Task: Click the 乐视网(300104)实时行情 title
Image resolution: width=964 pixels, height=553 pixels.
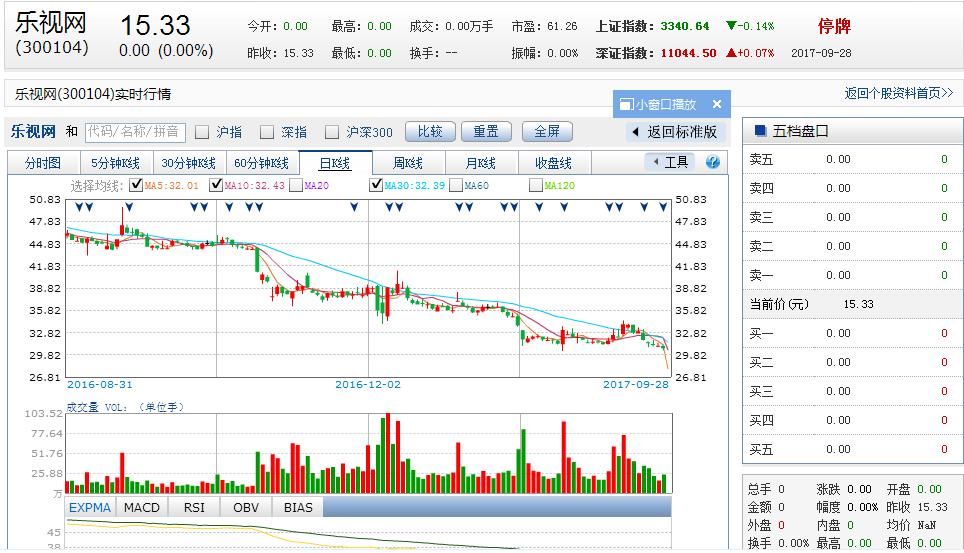Action: click(x=93, y=93)
